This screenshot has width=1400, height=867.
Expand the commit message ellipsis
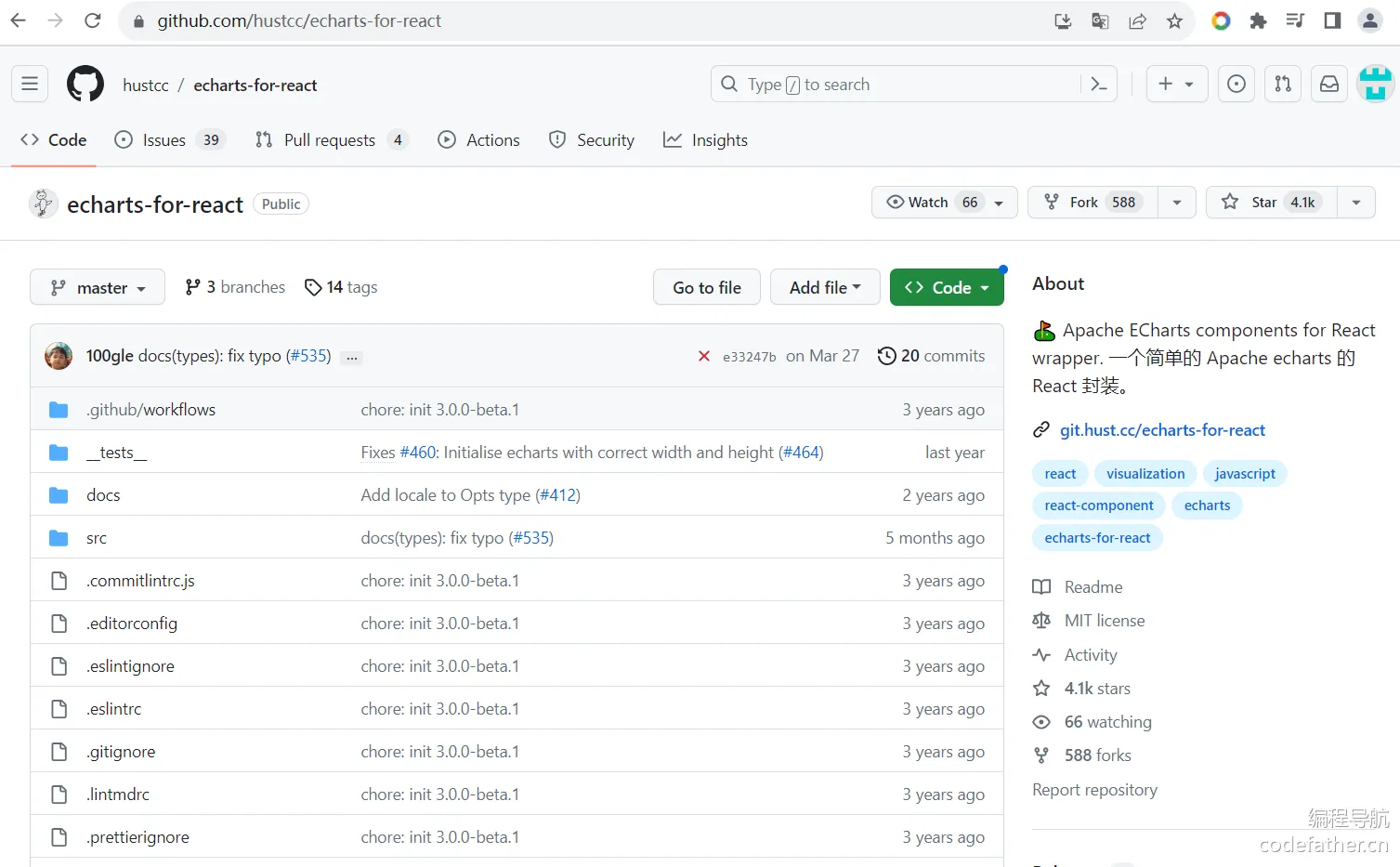pyautogui.click(x=351, y=357)
